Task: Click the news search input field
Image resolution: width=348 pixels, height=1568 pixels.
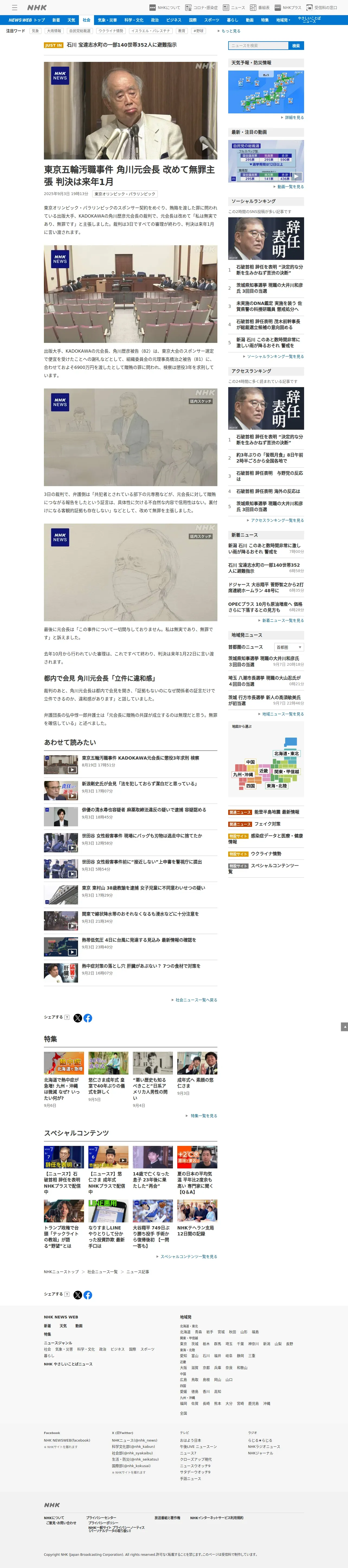Action: pyautogui.click(x=258, y=46)
